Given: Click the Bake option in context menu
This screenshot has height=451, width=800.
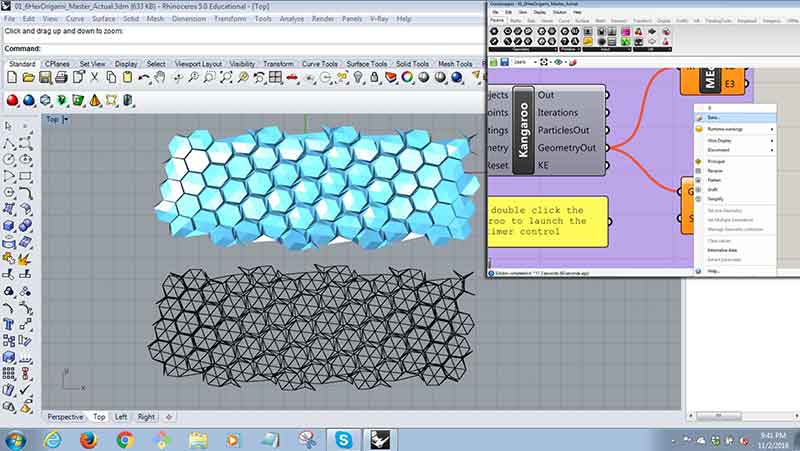Looking at the screenshot, I should (714, 118).
